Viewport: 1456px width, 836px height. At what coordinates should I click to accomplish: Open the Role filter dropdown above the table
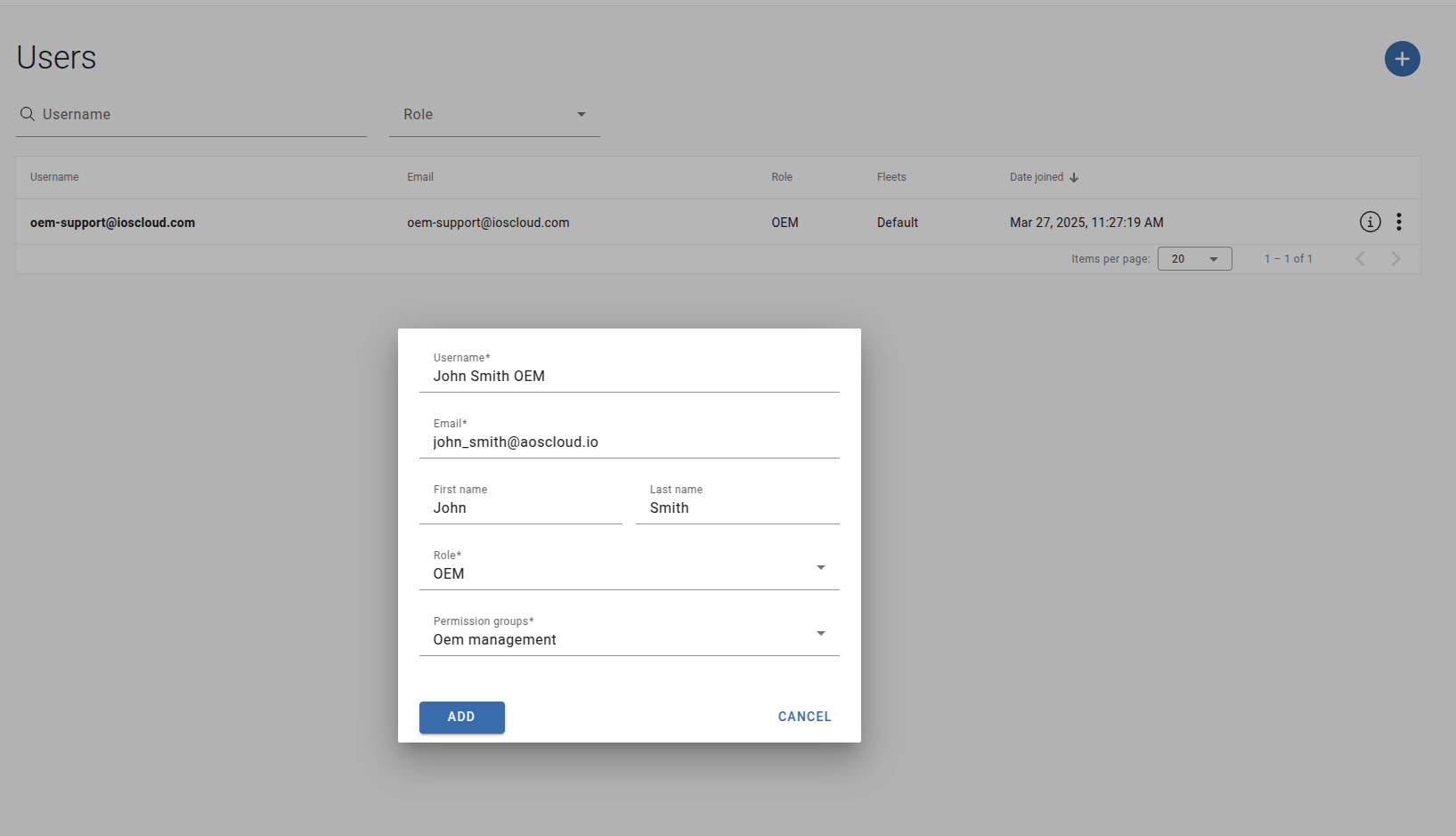(582, 114)
